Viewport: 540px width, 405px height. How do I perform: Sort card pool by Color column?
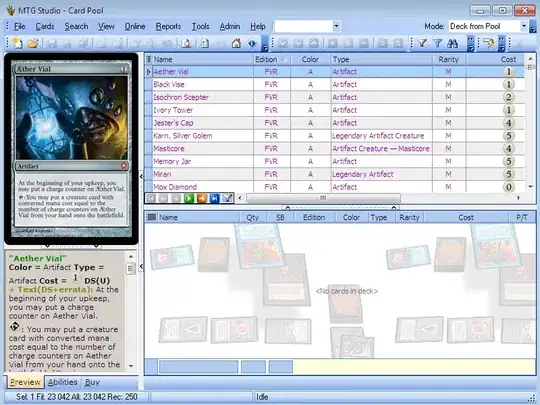click(310, 59)
